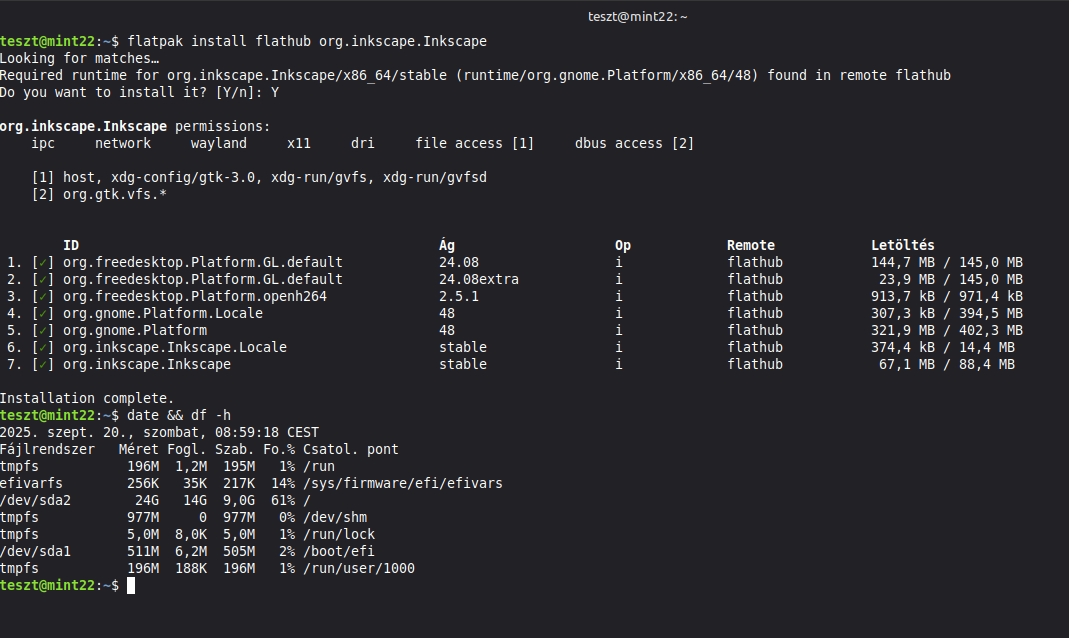Click the '24G' size value

click(147, 500)
